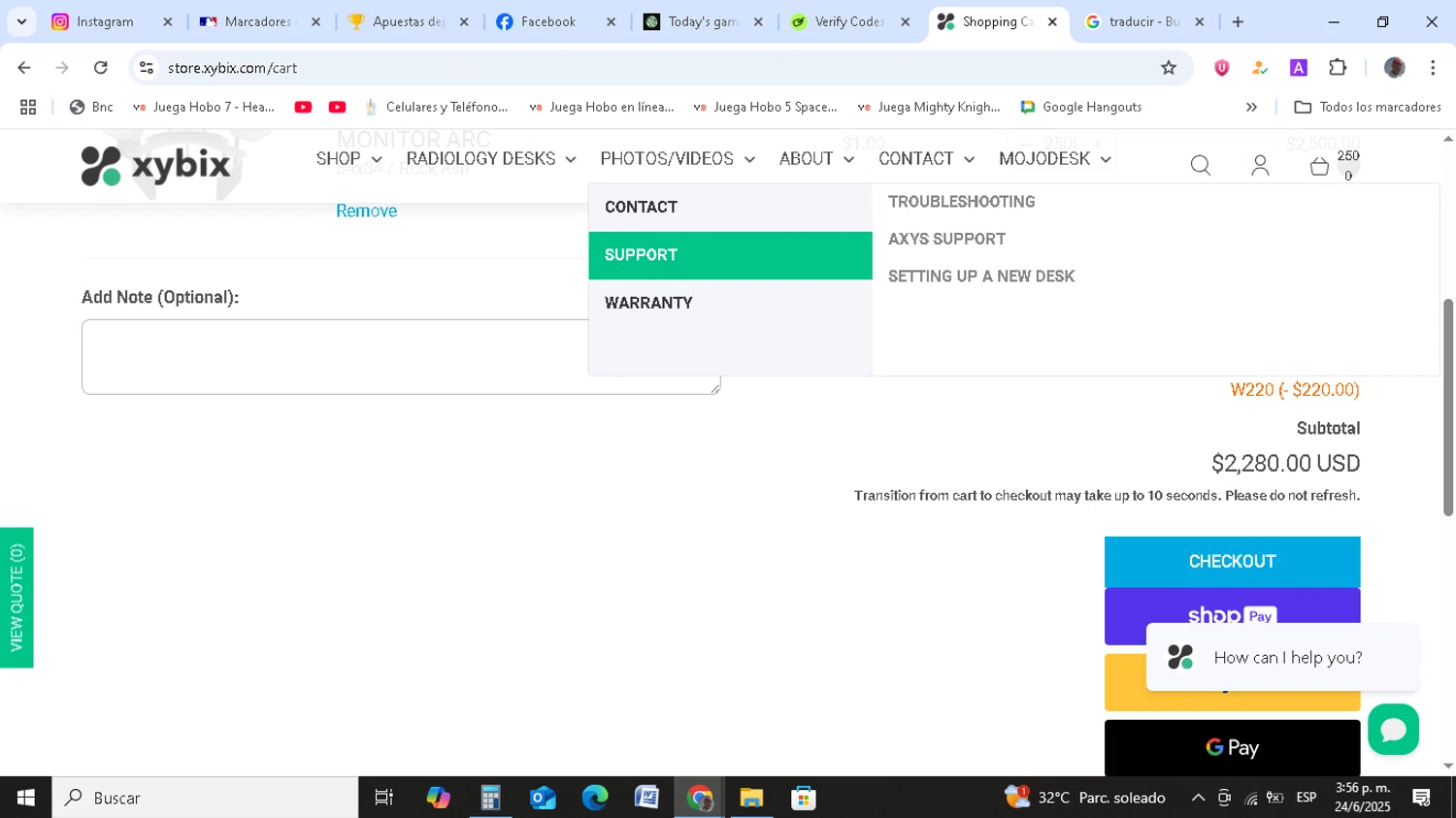Open tab search dropdown arrow
The width and height of the screenshot is (1456, 818).
tap(21, 21)
